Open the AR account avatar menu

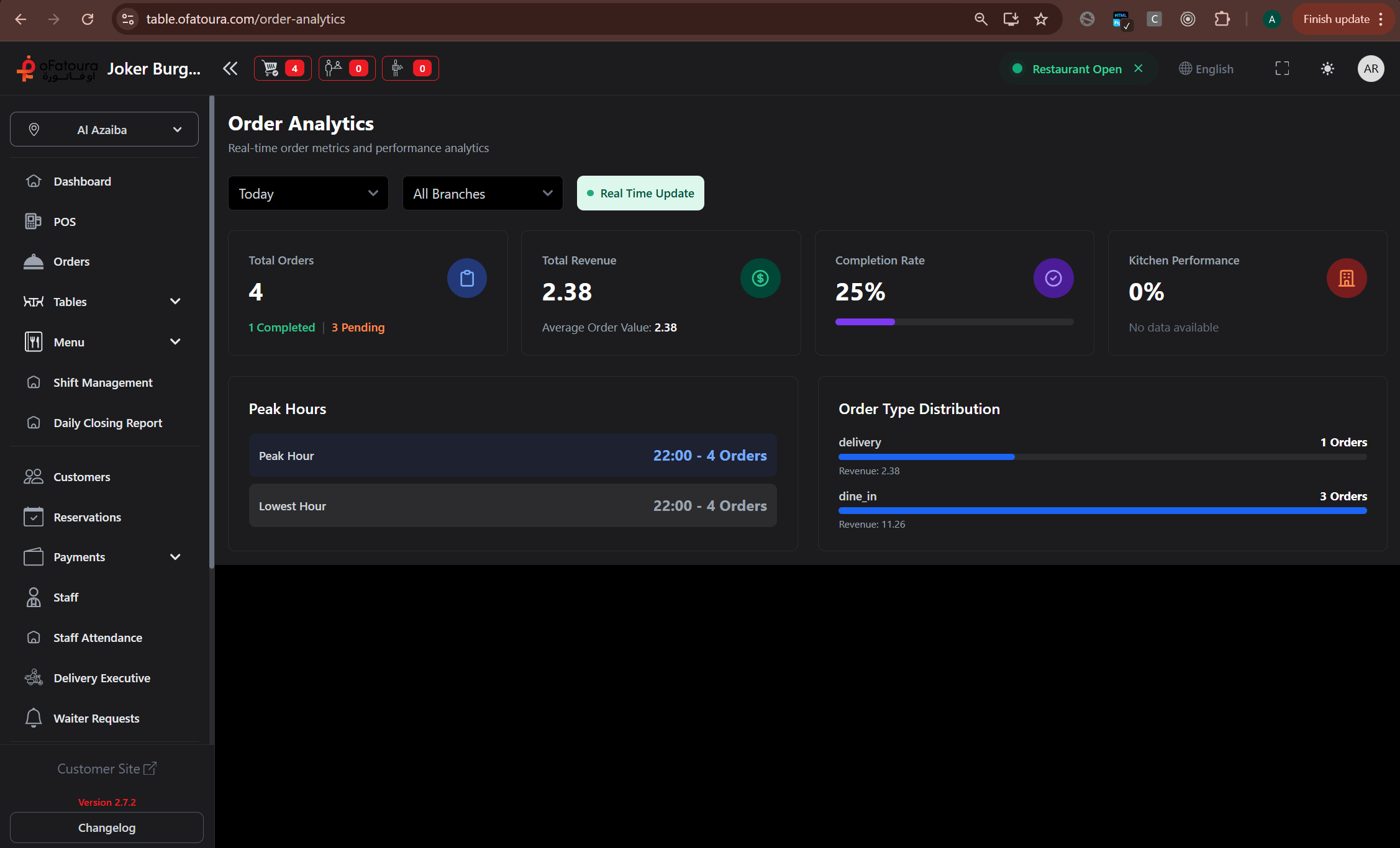coord(1371,68)
